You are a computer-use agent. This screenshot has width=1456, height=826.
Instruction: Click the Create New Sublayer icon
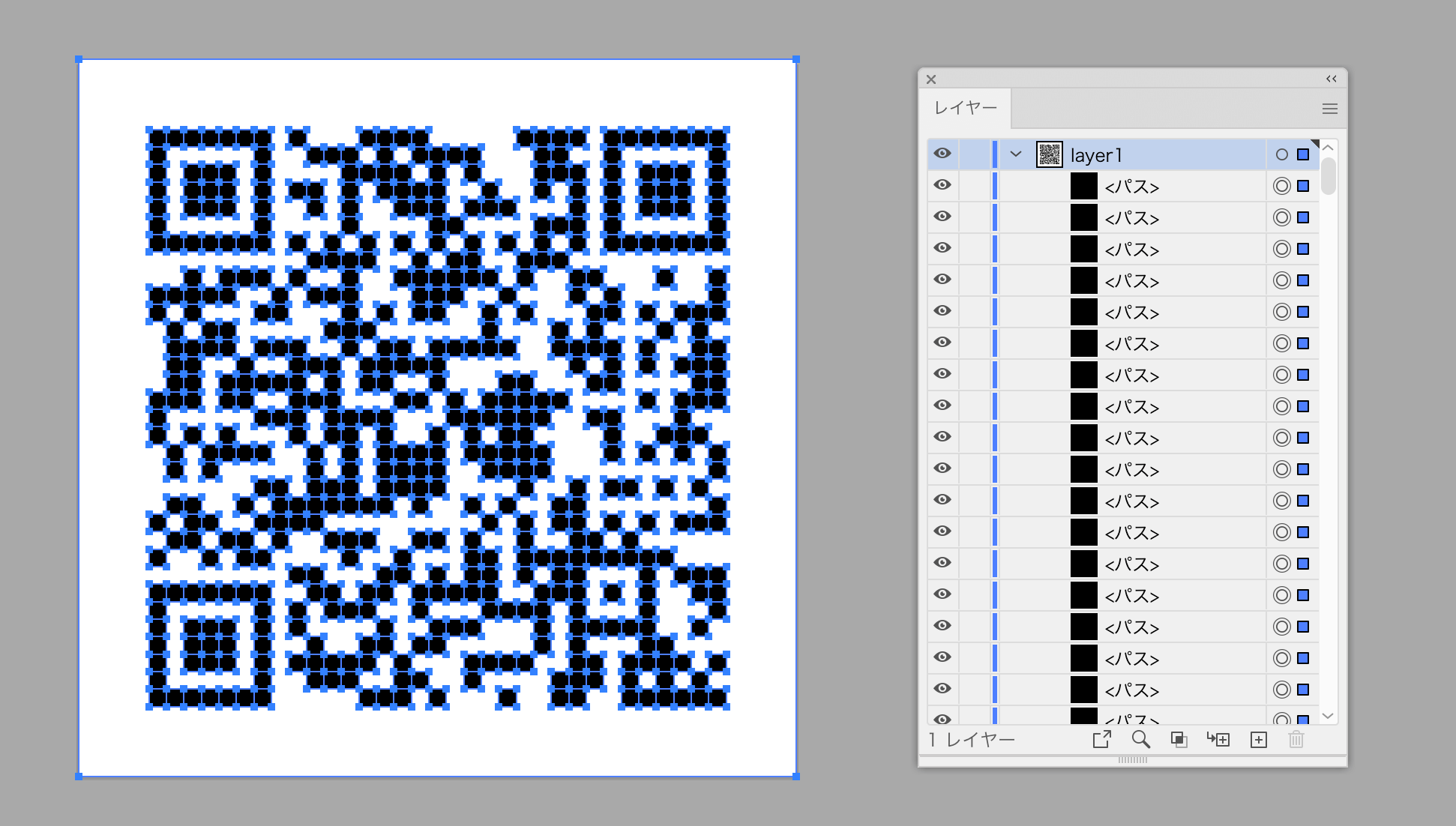[x=1218, y=740]
